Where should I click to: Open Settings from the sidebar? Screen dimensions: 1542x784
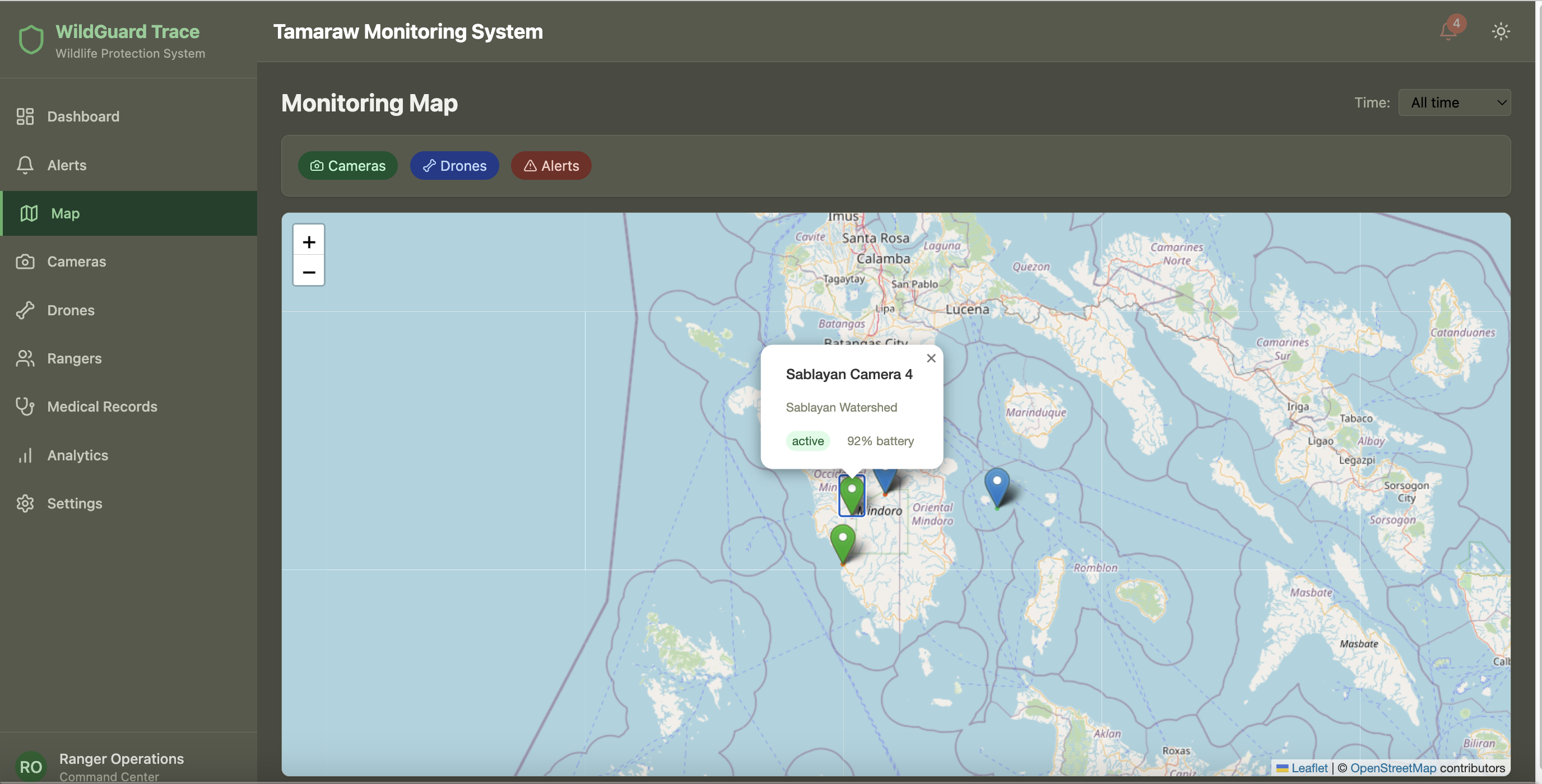pyautogui.click(x=75, y=503)
